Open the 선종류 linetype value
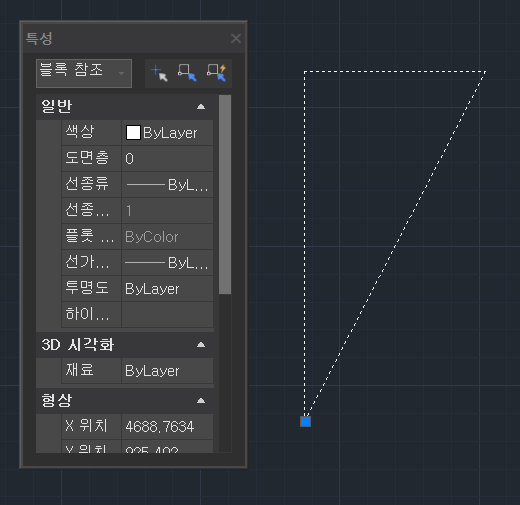The width and height of the screenshot is (520, 505). [x=167, y=185]
